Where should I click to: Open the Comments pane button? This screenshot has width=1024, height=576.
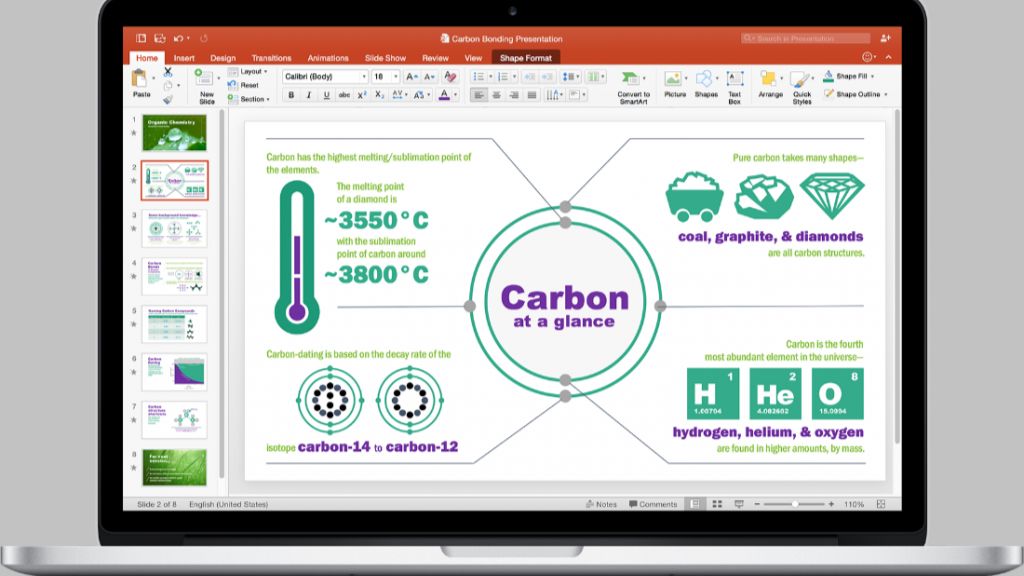(x=652, y=504)
